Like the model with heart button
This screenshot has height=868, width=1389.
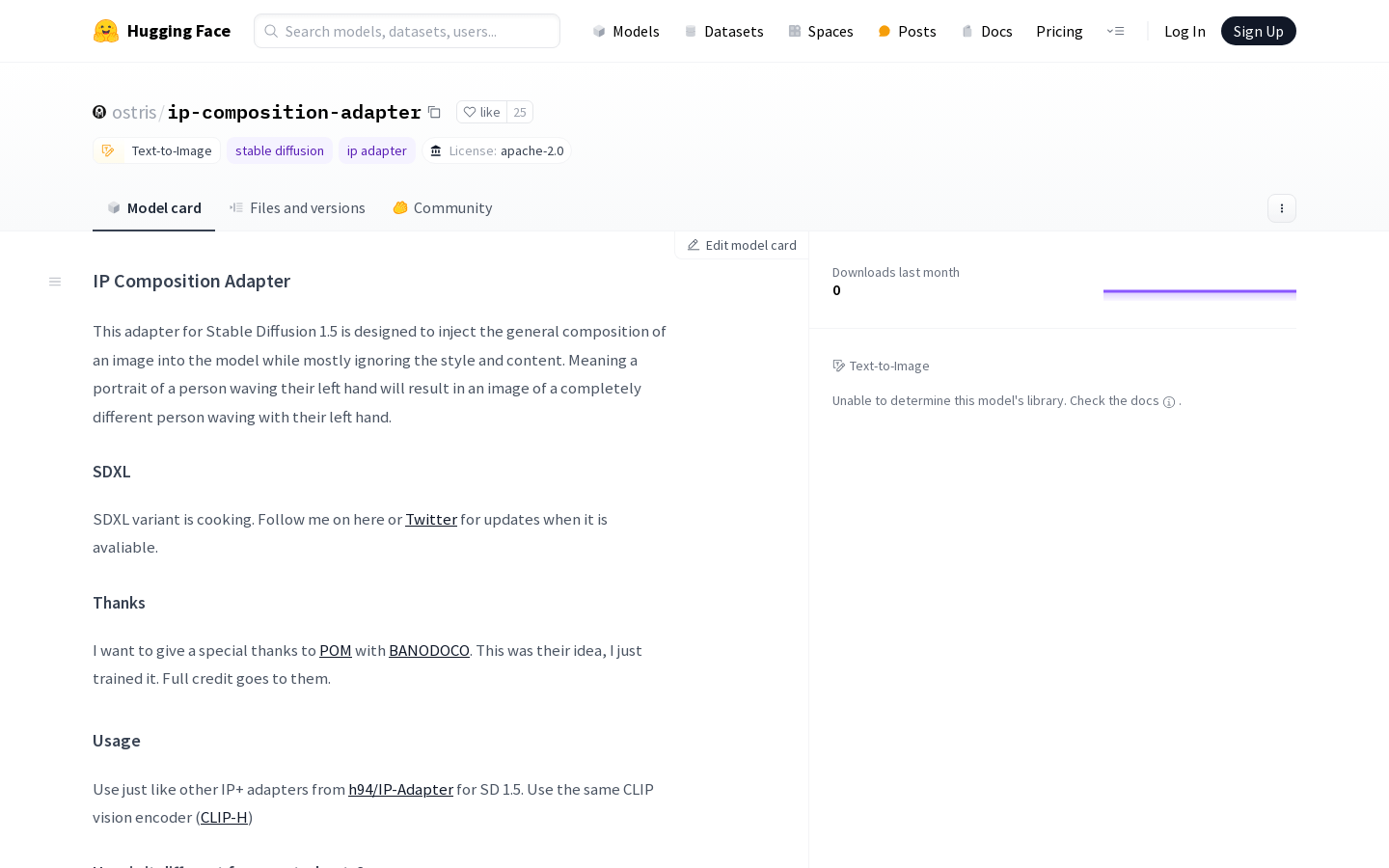tap(481, 112)
